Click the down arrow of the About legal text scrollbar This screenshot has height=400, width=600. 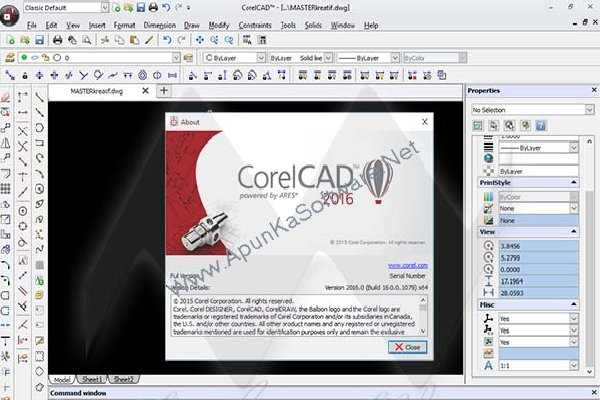[423, 331]
